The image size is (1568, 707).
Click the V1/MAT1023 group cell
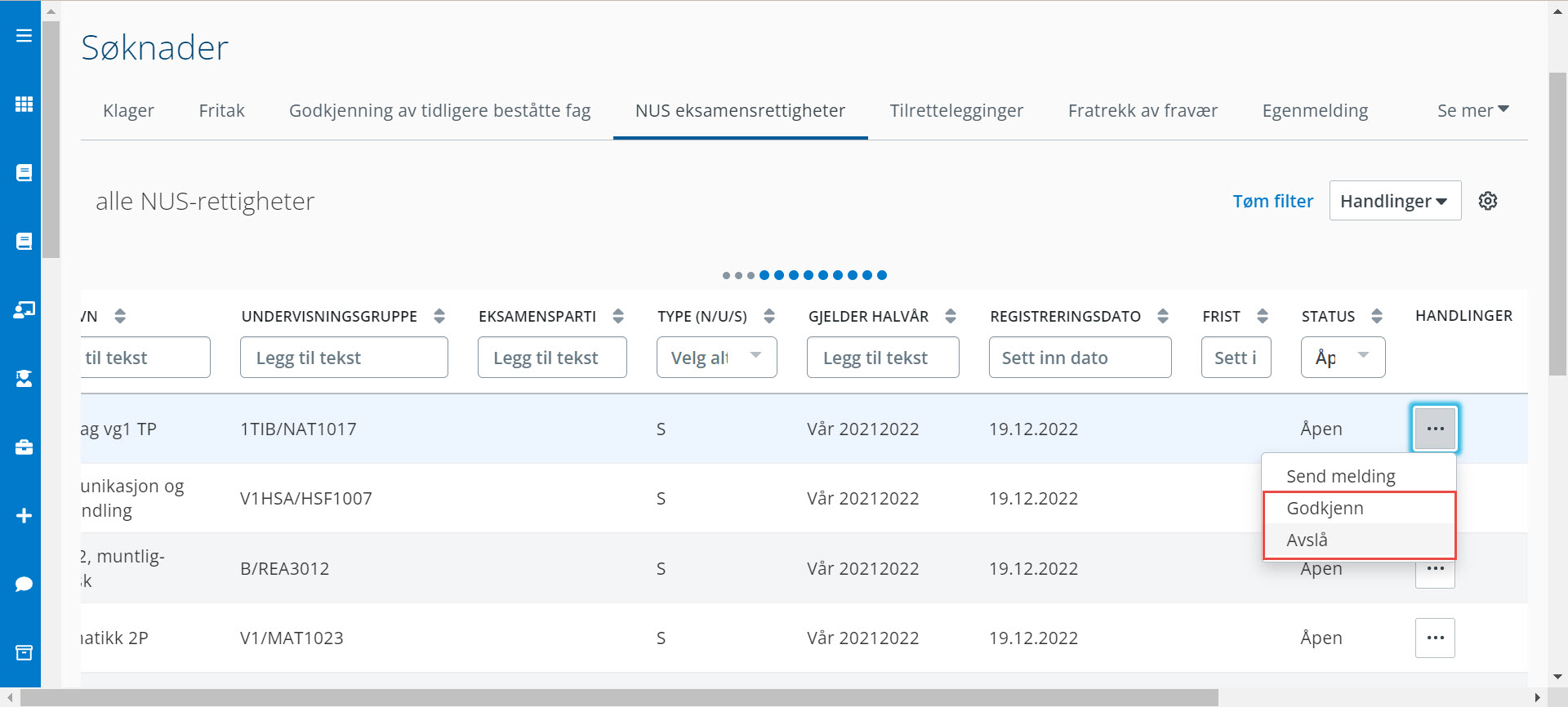[x=292, y=638]
